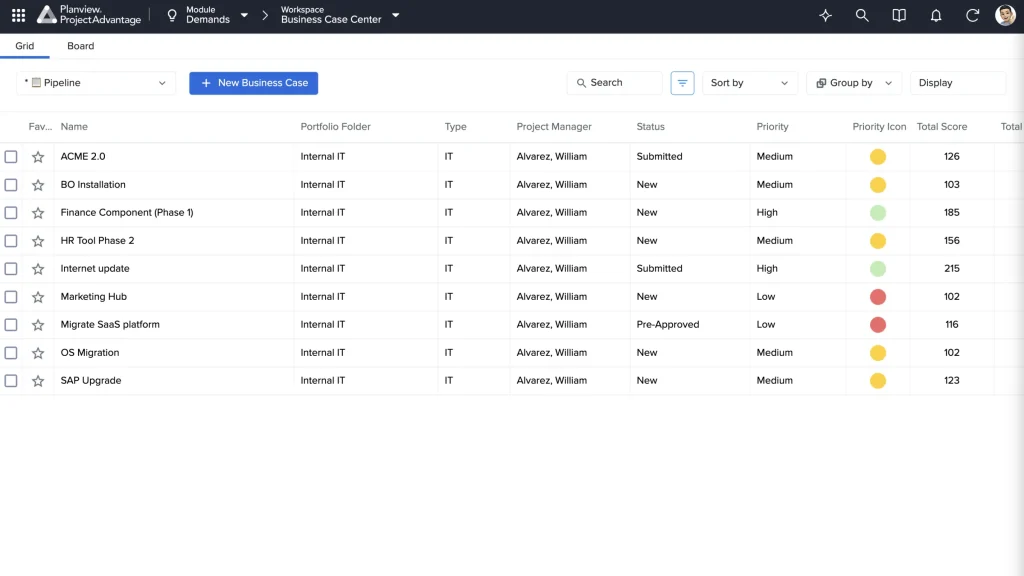Star the OS Migration row
The height and width of the screenshot is (576, 1024).
pos(38,353)
